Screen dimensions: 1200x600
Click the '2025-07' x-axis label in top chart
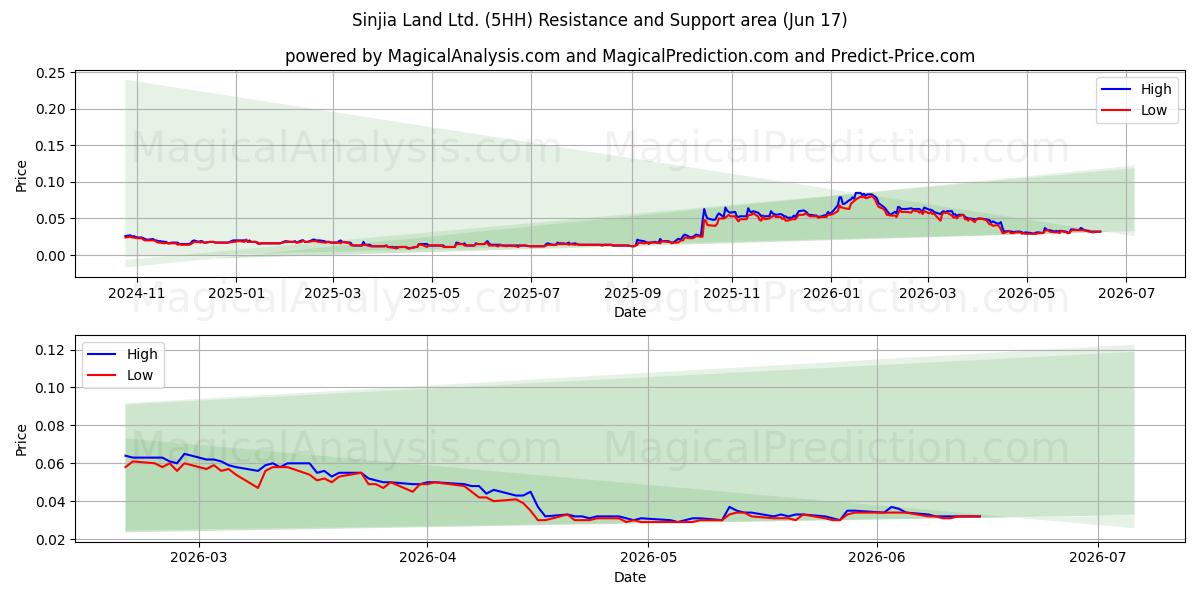531,294
